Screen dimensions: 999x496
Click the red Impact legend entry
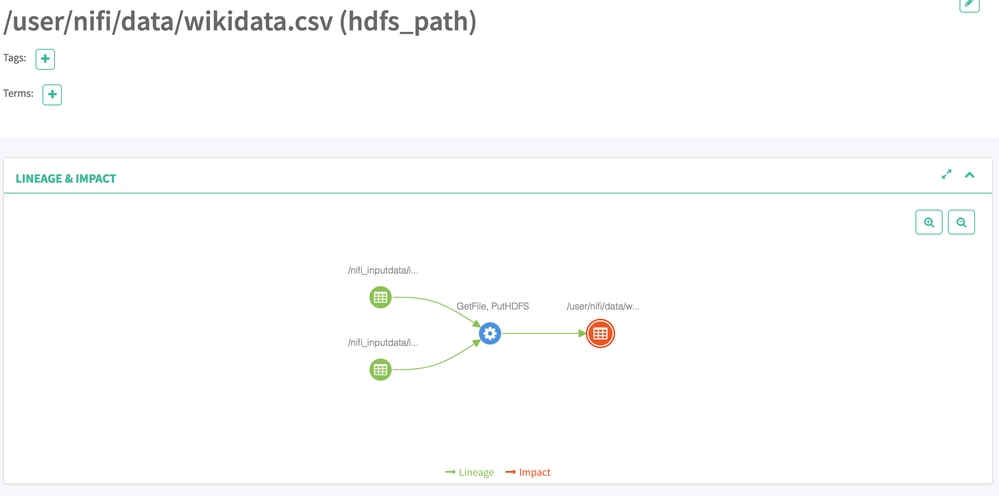[x=528, y=472]
